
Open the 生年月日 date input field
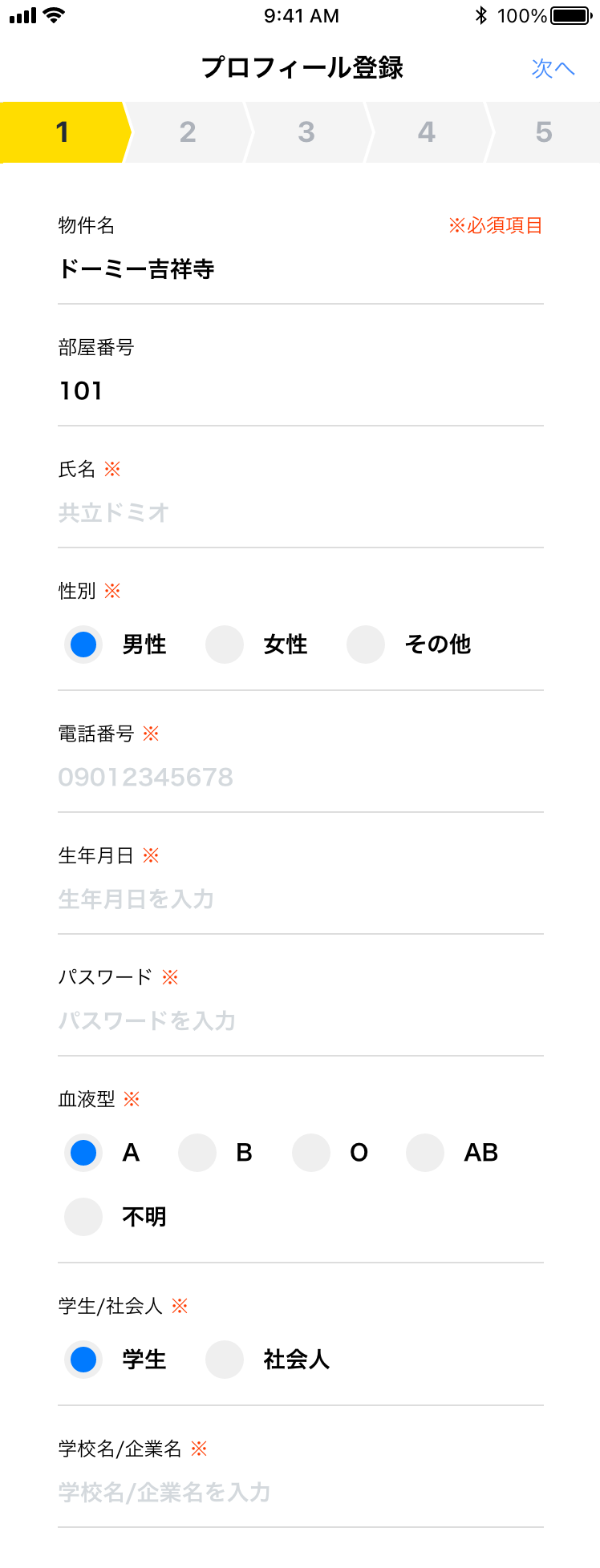[301, 899]
